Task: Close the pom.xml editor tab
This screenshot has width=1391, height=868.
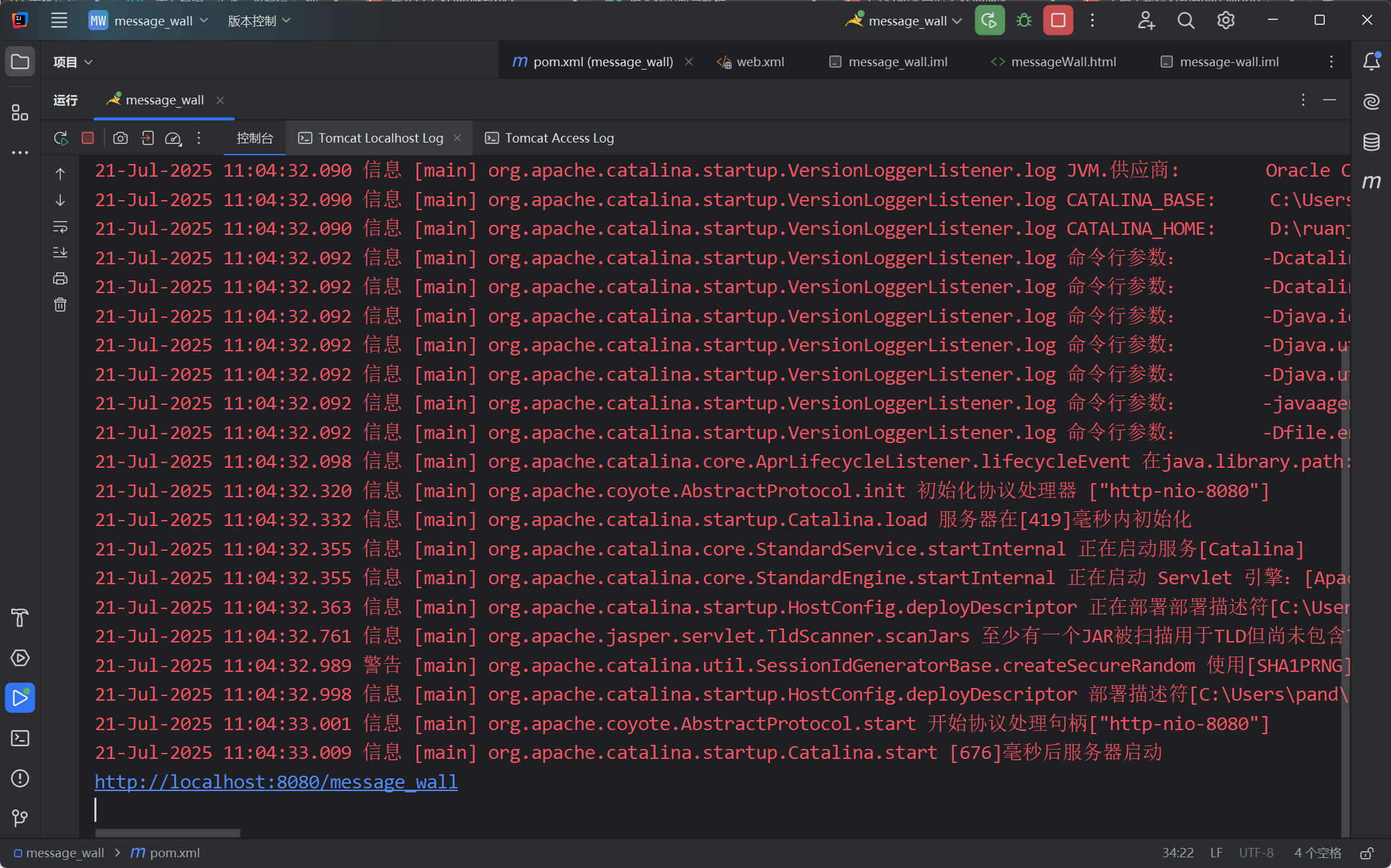Action: tap(689, 62)
